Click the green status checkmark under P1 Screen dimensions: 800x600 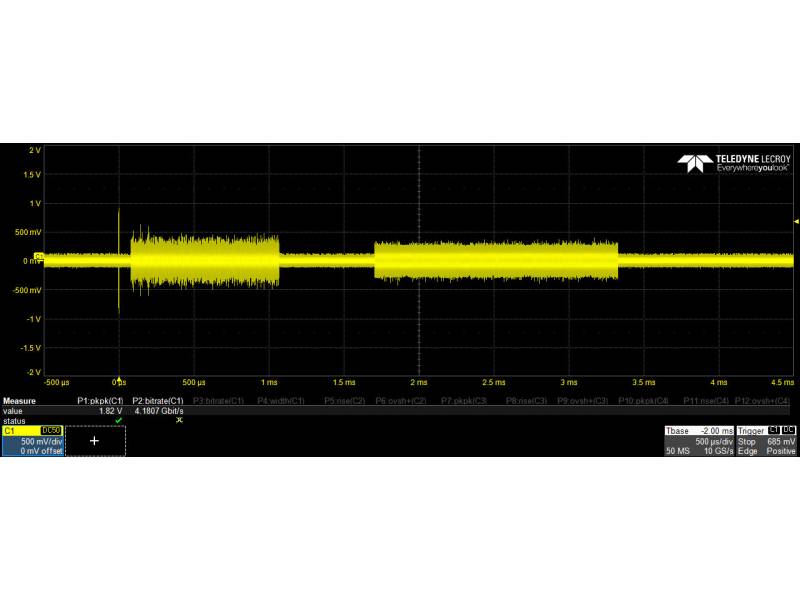pyautogui.click(x=118, y=420)
